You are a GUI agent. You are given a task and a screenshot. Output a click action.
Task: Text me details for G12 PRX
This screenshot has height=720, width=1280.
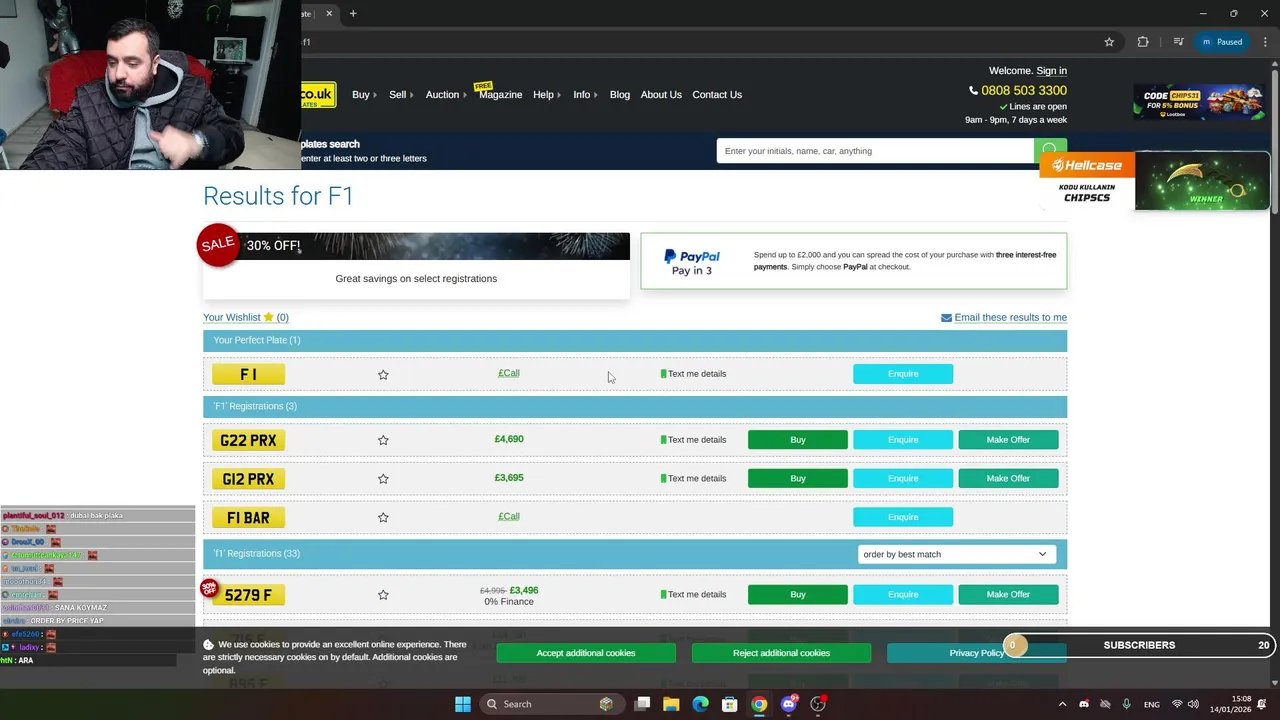(693, 478)
